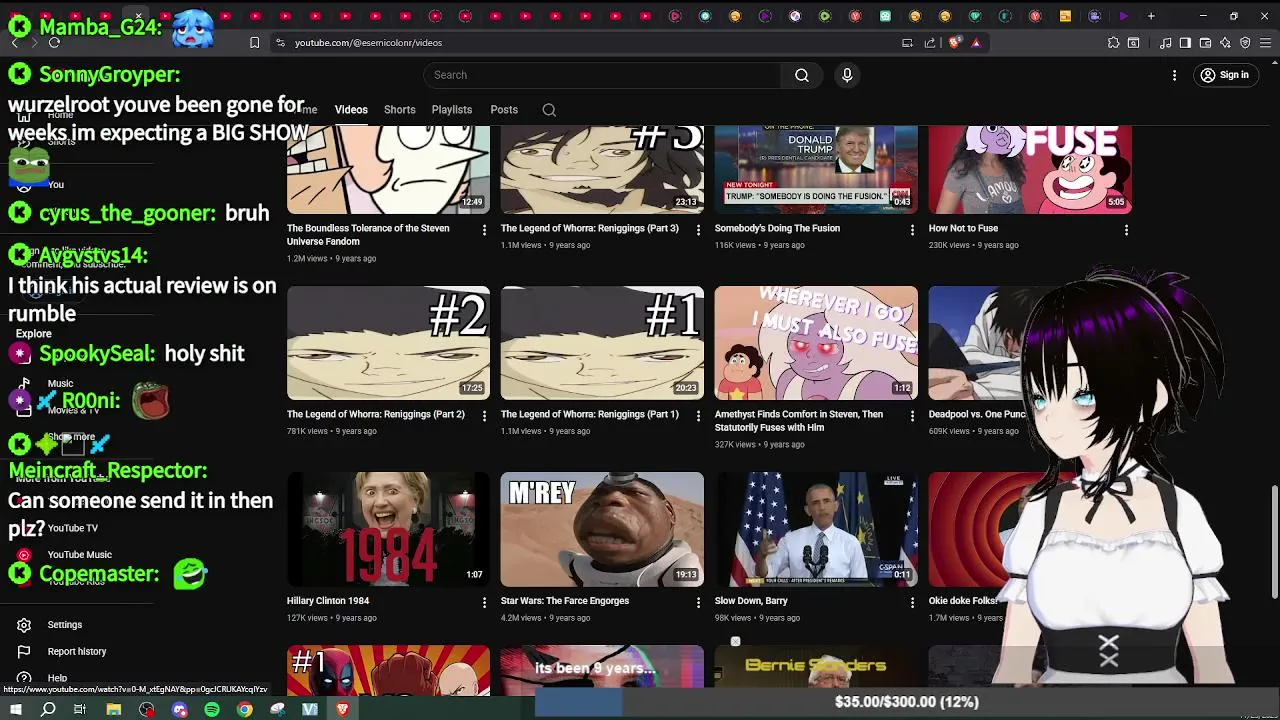
Task: Open options menu for Legend of Whorra Part 1
Action: click(698, 416)
